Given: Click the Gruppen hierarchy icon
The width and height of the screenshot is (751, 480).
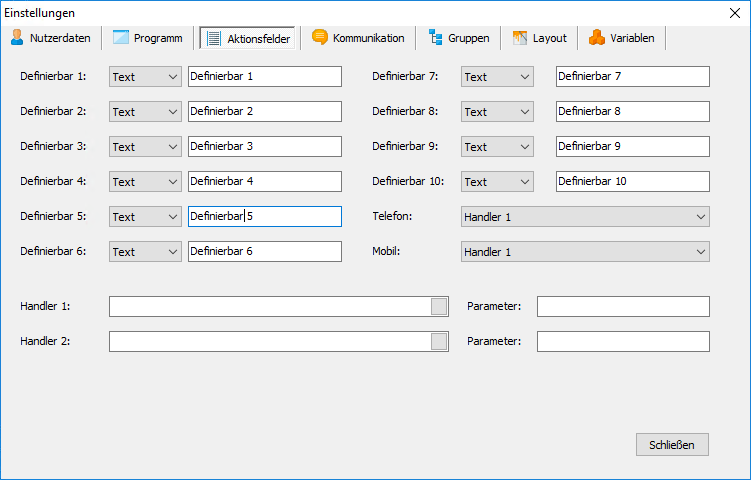Looking at the screenshot, I should [x=435, y=37].
